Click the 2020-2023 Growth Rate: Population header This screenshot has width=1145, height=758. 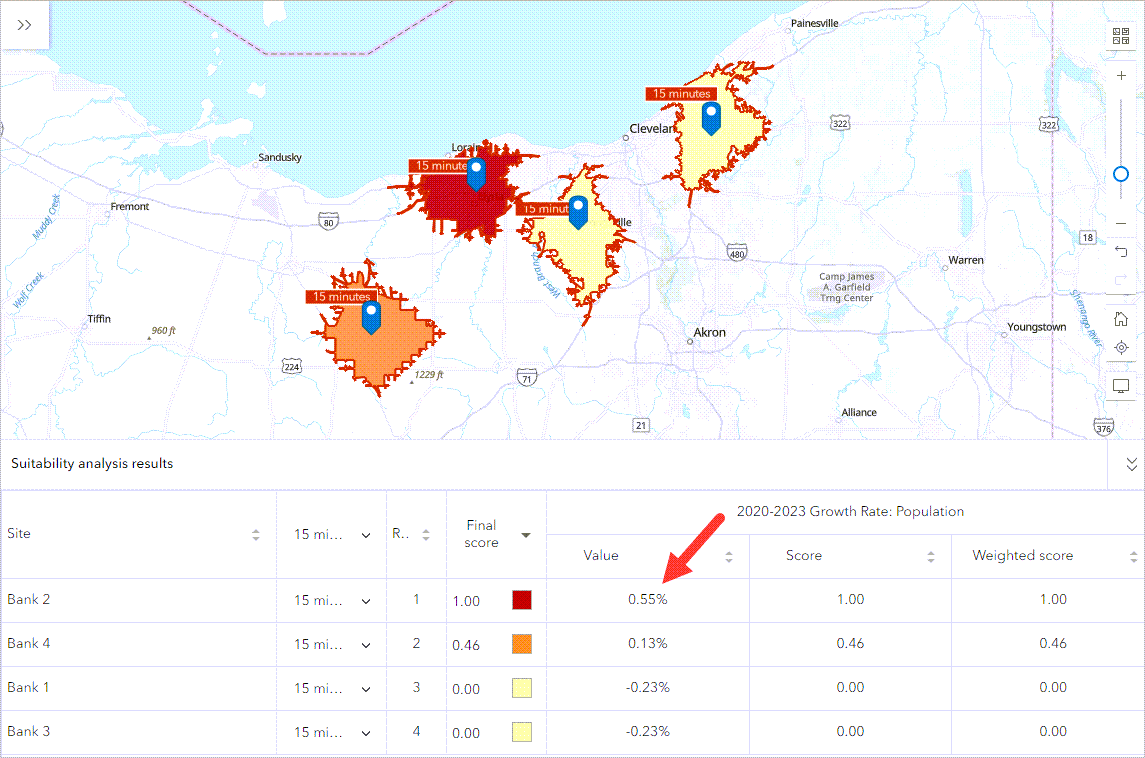point(850,512)
